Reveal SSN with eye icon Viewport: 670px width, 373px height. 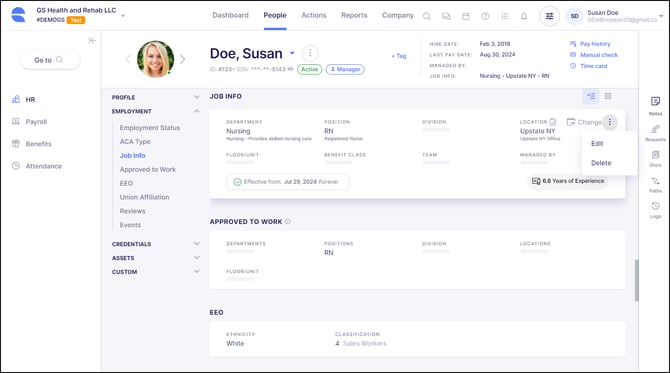(x=291, y=69)
